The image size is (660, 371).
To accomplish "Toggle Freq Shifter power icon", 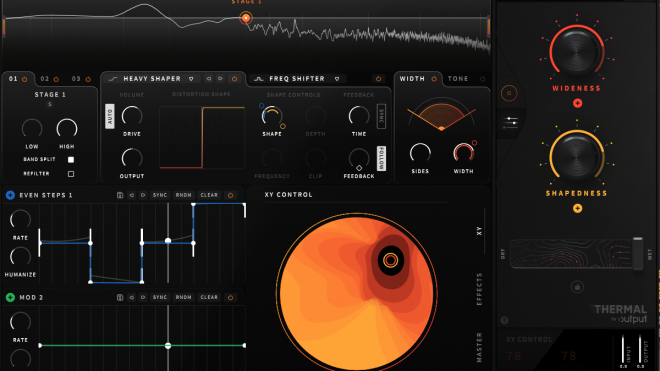I will click(378, 79).
